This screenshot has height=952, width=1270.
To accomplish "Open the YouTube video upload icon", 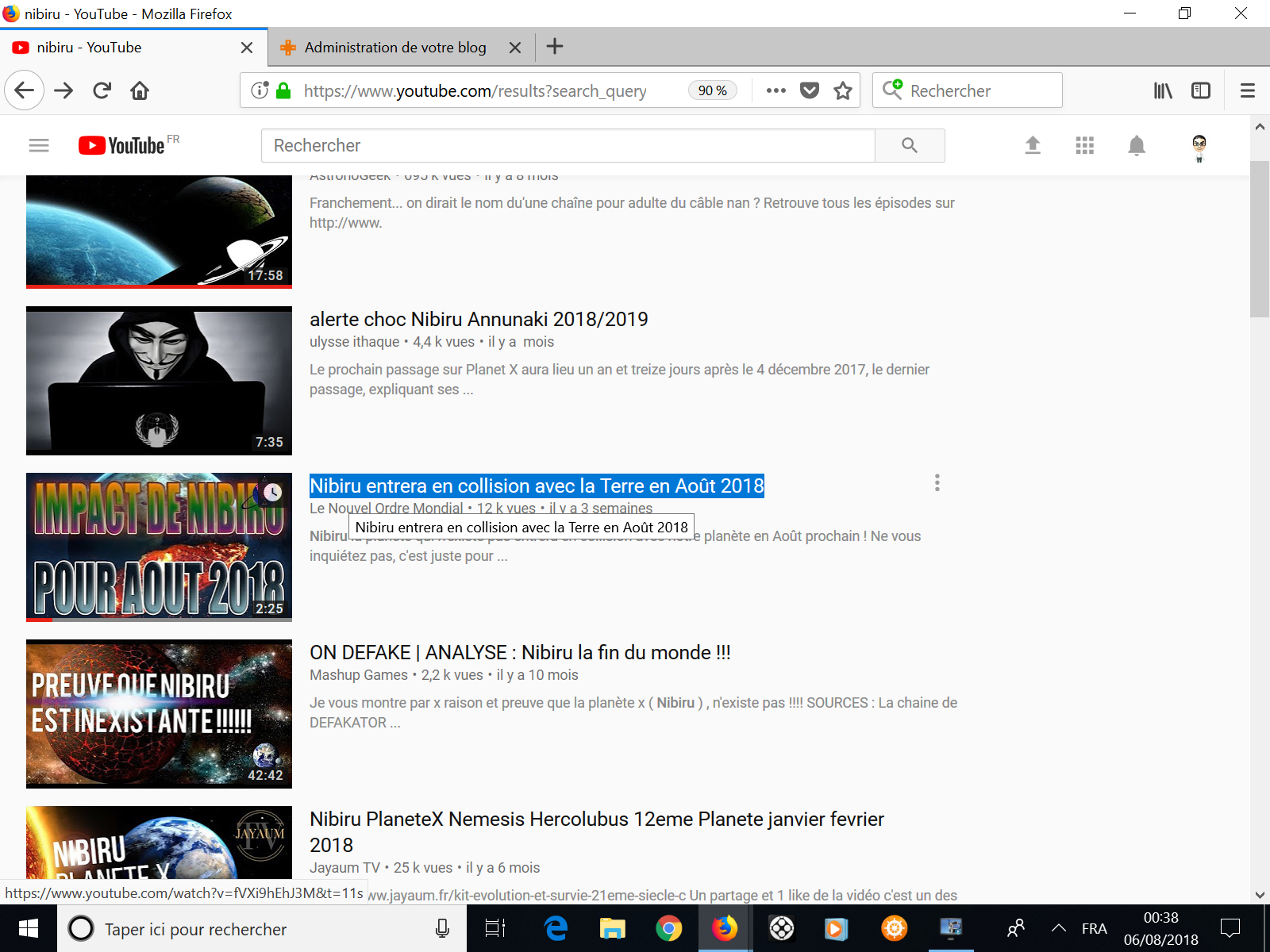I will pos(1033,145).
